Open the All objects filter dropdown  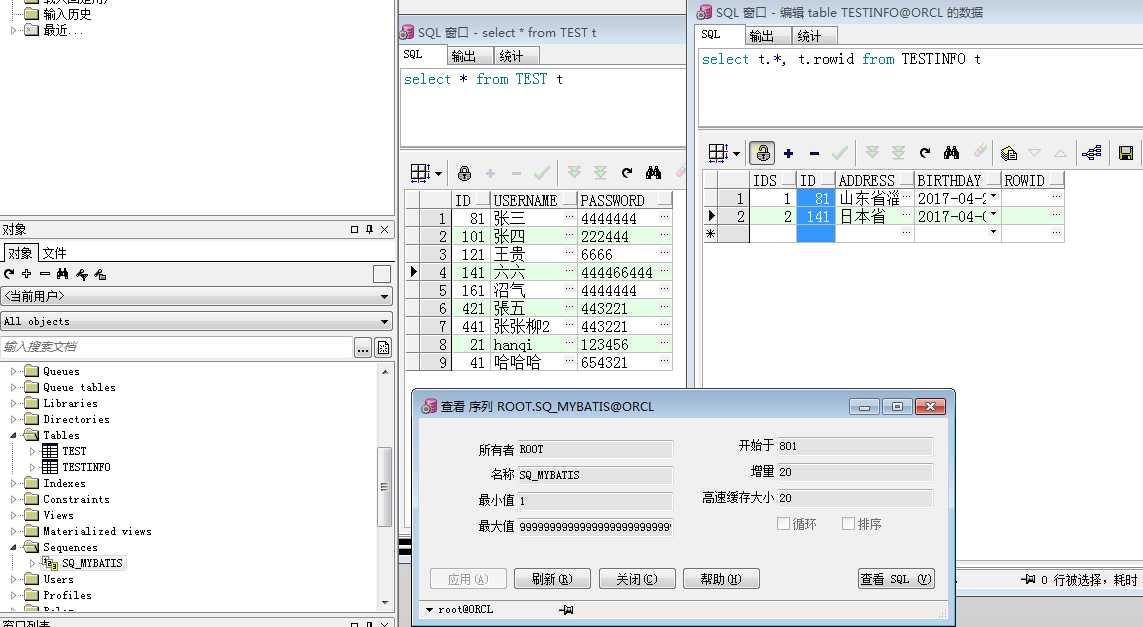[x=197, y=322]
